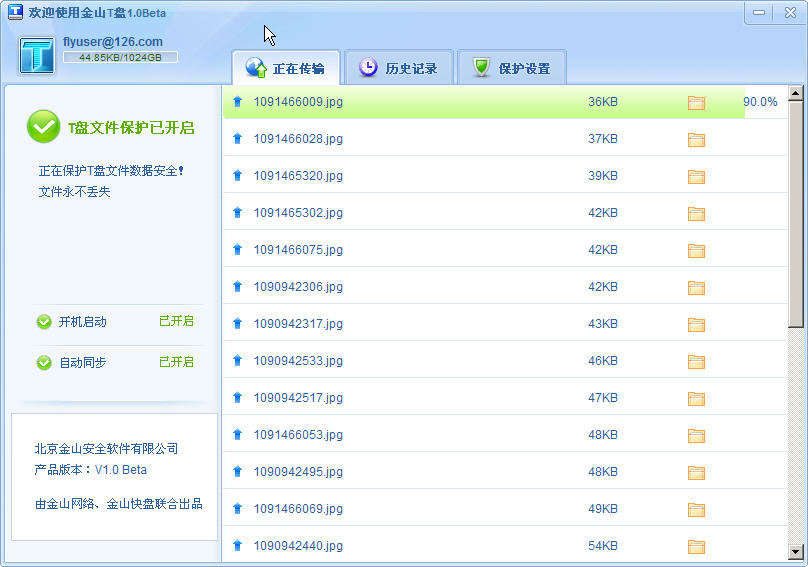808x567 pixels.
Task: Click the green check next to 自动同步
Action: click(44, 363)
